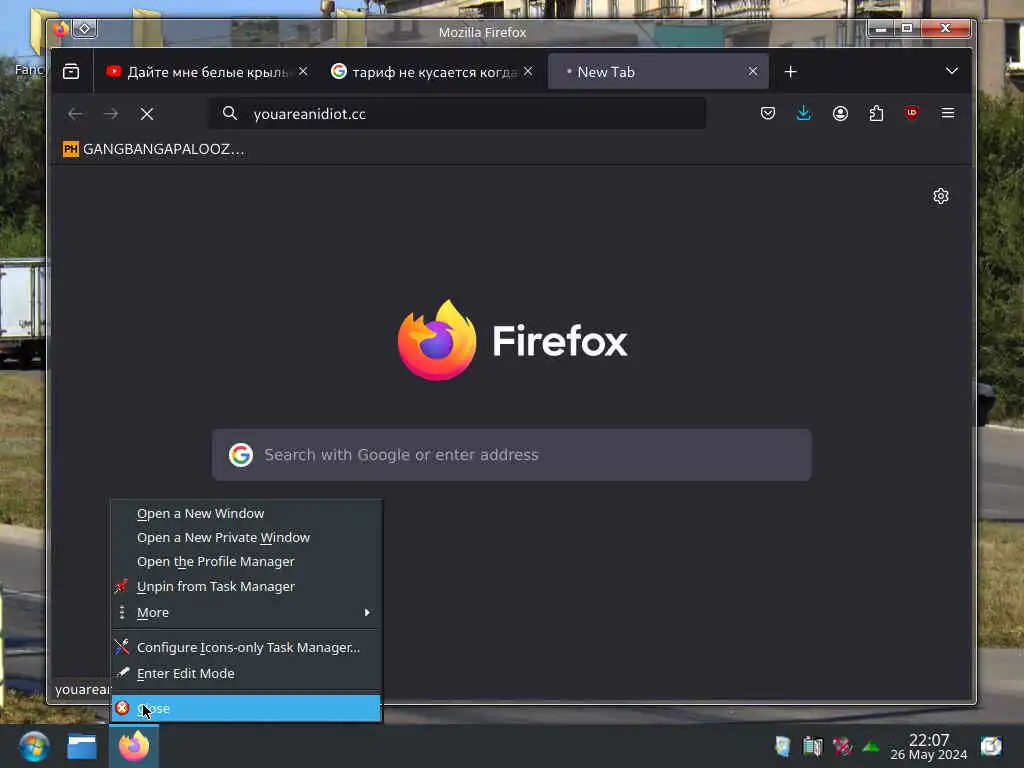Choose 'Close' in the taskbar context menu
The width and height of the screenshot is (1024, 768).
pyautogui.click(x=246, y=708)
